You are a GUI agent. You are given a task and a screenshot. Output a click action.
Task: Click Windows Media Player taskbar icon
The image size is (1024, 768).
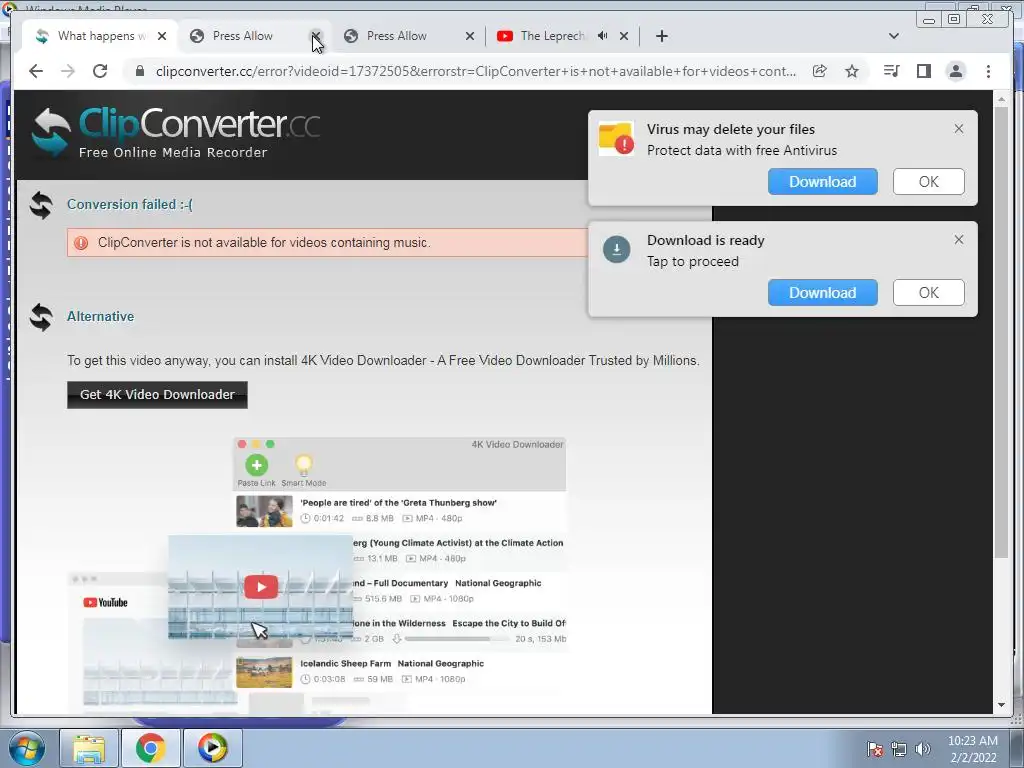[x=212, y=748]
